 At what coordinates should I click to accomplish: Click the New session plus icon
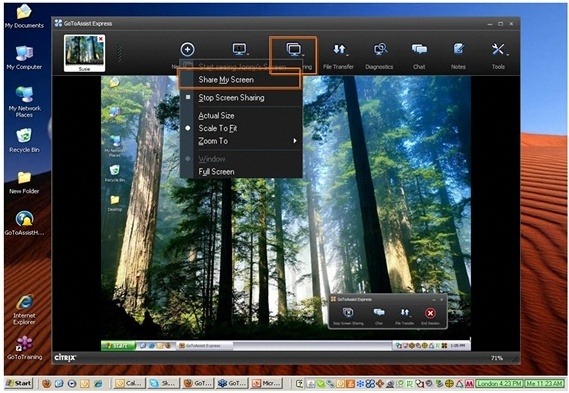point(187,49)
